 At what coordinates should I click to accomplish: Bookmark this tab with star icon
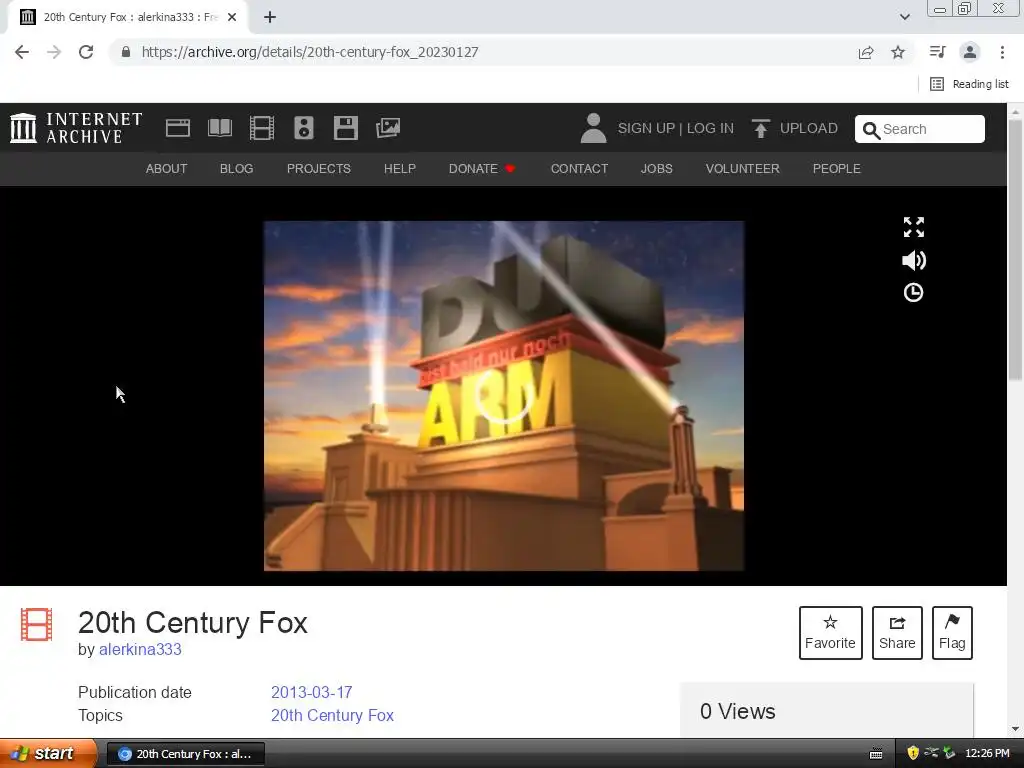pos(898,52)
